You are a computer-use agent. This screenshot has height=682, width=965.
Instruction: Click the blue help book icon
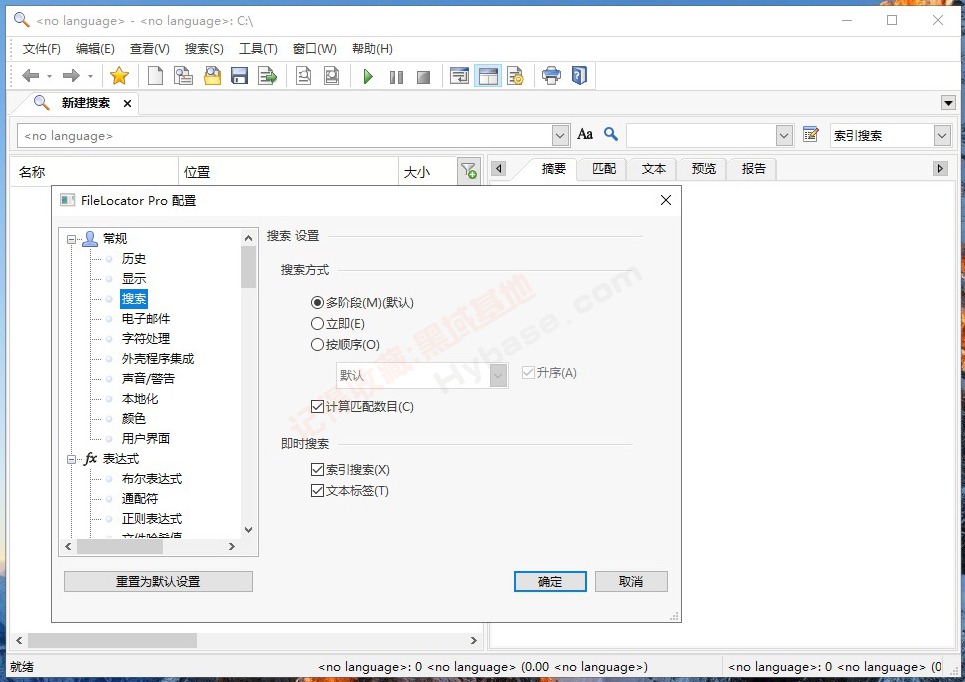(x=580, y=75)
